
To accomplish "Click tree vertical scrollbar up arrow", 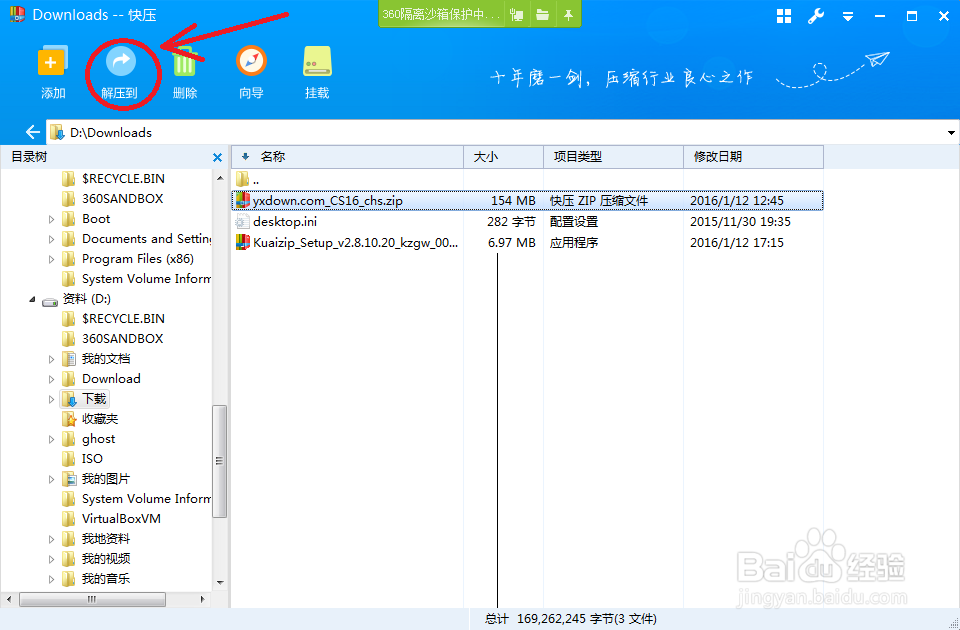I will pyautogui.click(x=220, y=178).
